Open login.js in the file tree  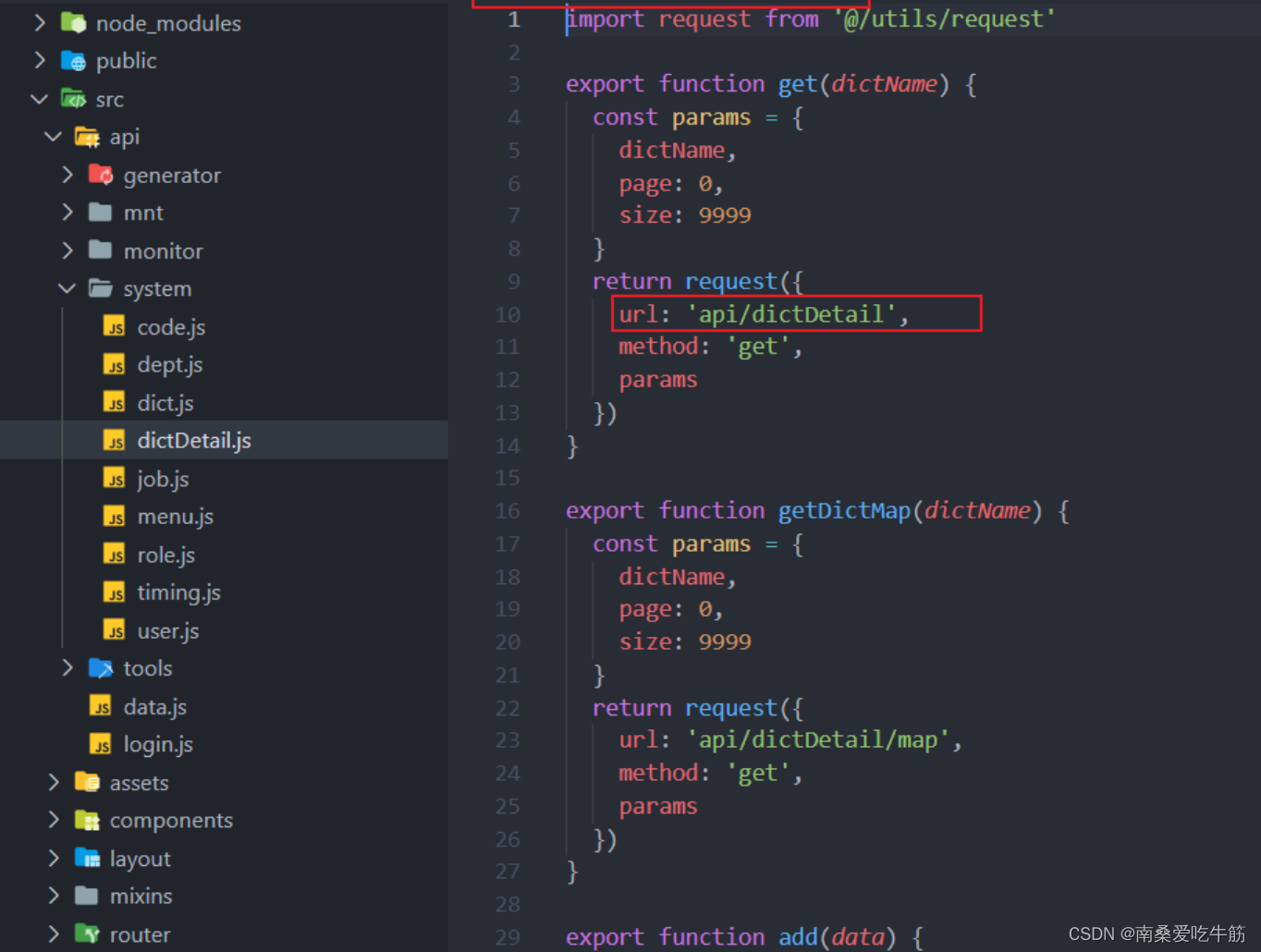158,745
